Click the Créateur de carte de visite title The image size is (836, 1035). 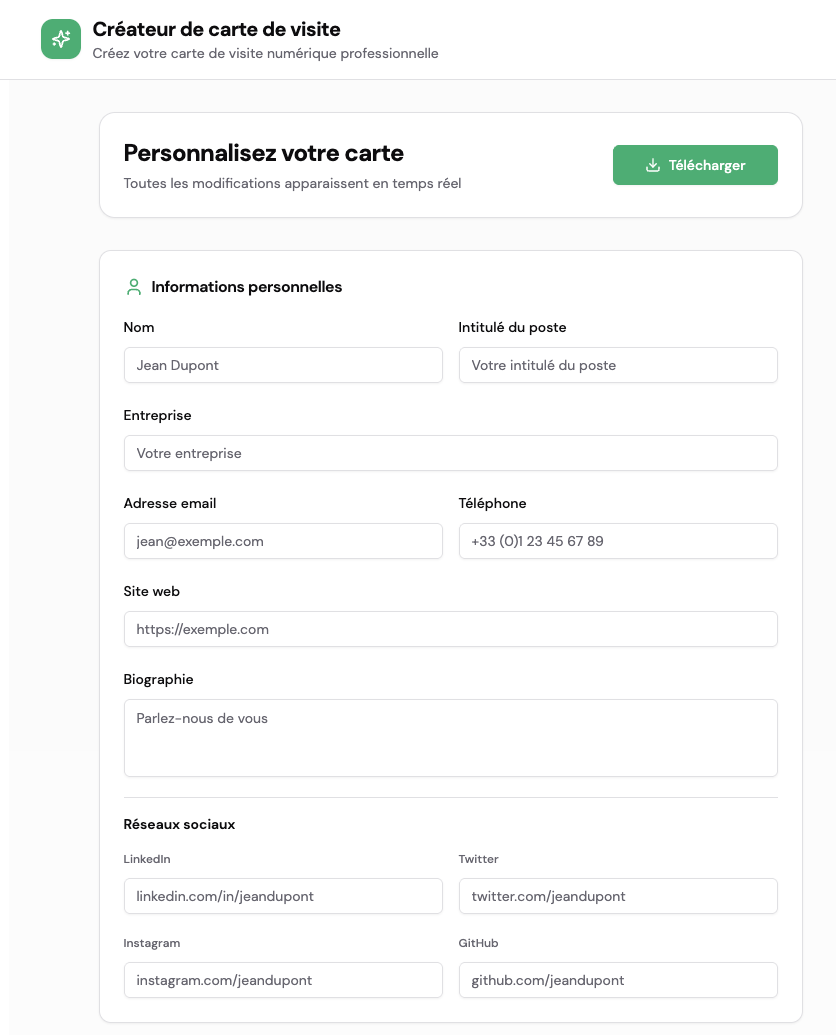[216, 30]
